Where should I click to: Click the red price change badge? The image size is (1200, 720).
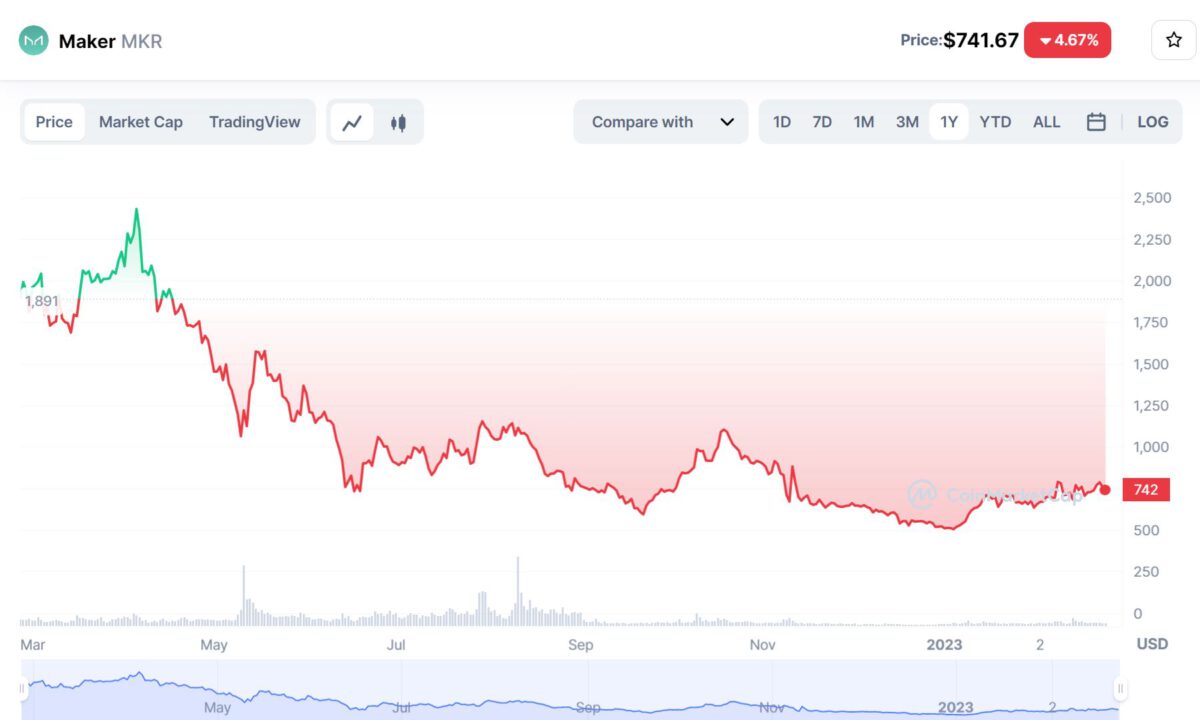(x=1067, y=41)
